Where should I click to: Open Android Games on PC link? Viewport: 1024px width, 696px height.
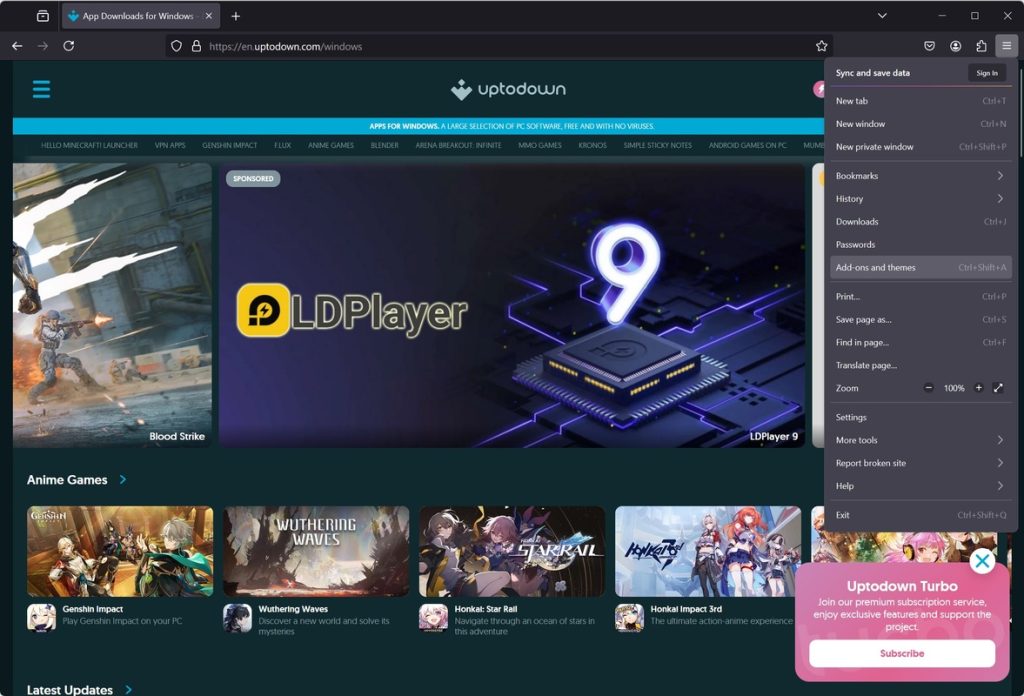click(x=747, y=145)
